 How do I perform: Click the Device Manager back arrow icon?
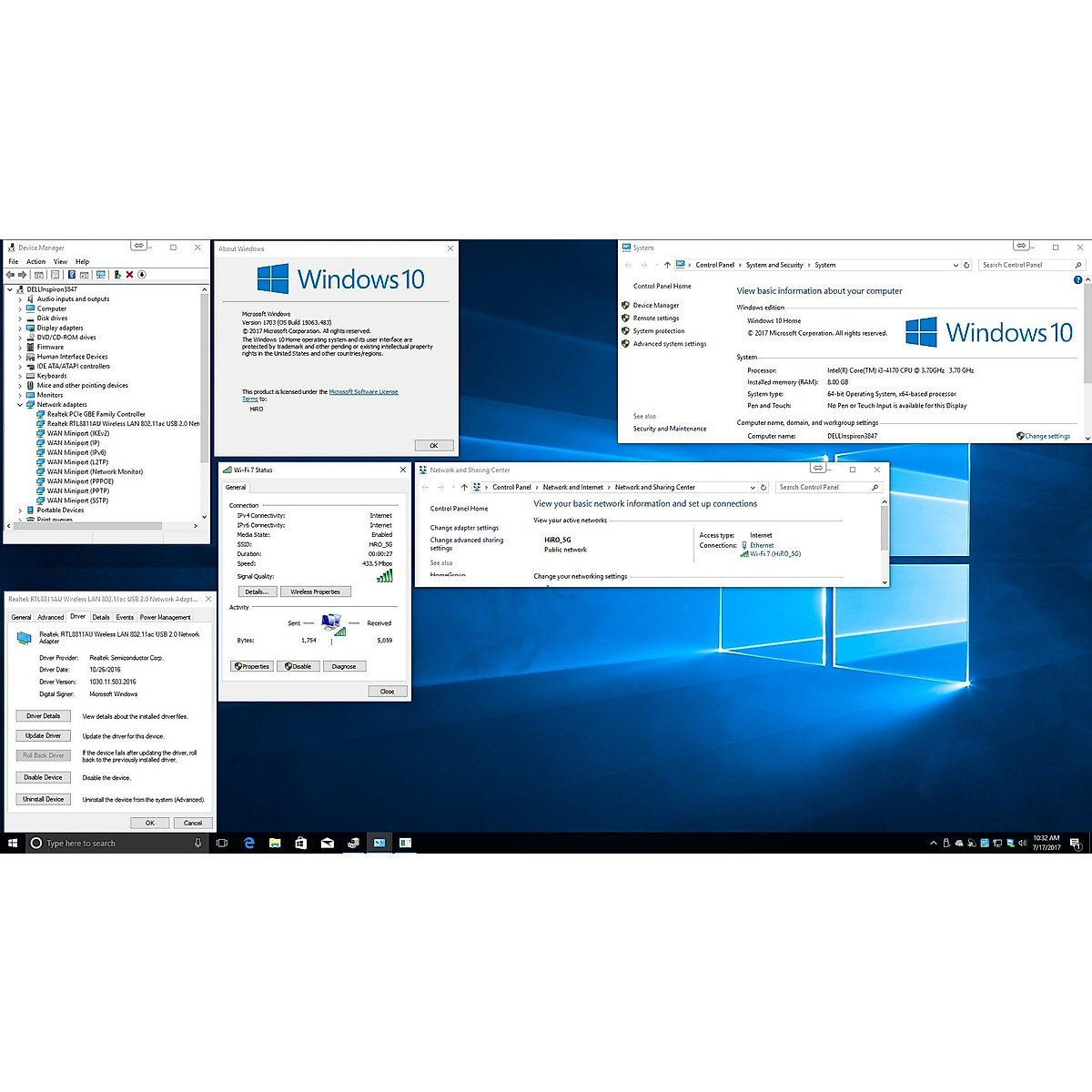pyautogui.click(x=10, y=274)
